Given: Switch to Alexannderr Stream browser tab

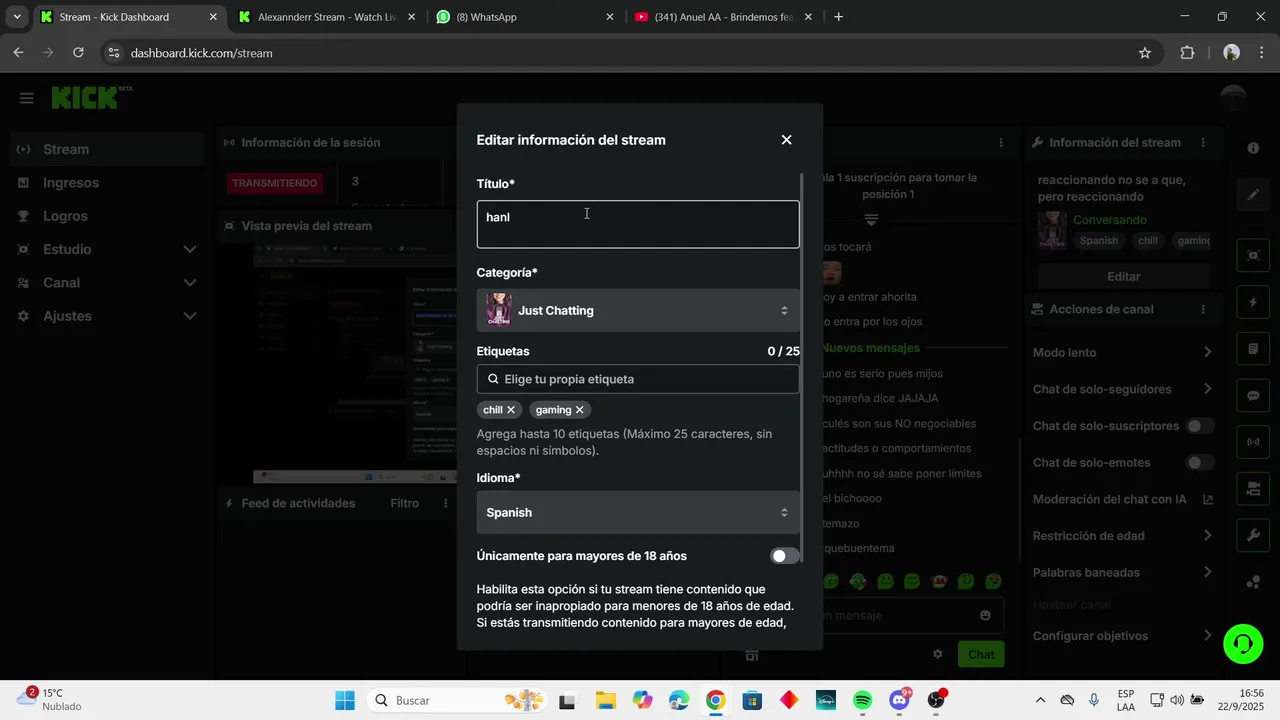Looking at the screenshot, I should tap(327, 17).
